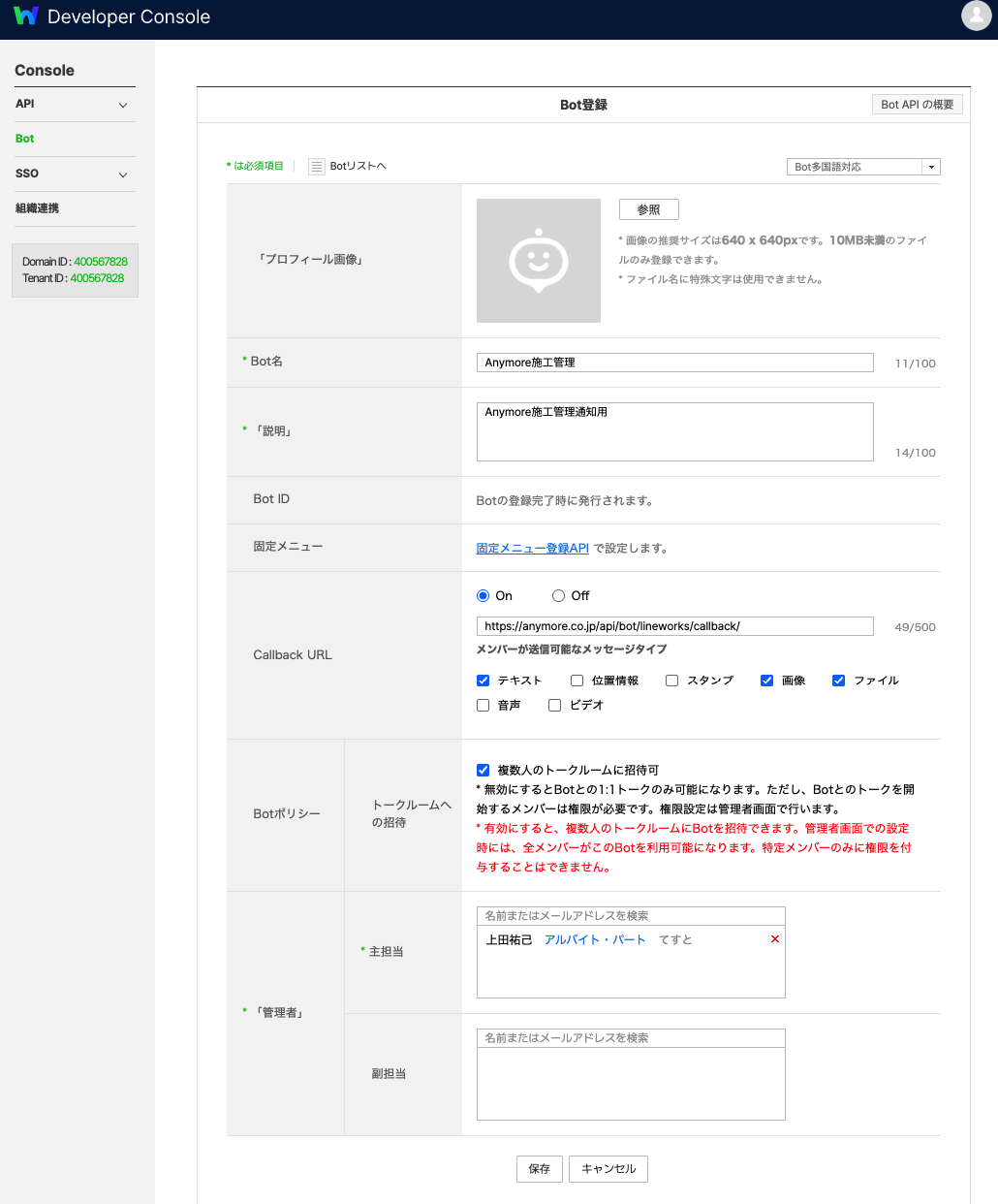Click the bot profile image placeholder
998x1204 pixels.
pyautogui.click(x=538, y=261)
